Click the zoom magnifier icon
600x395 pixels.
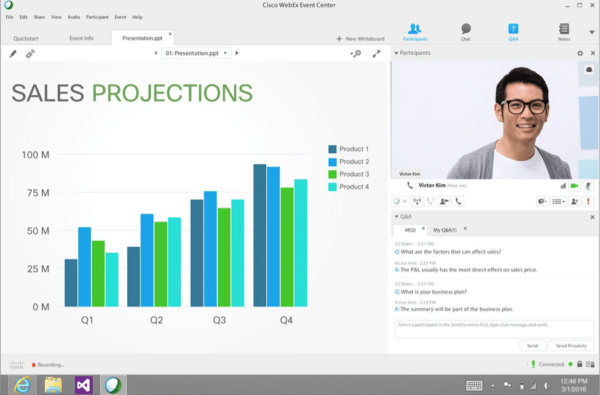click(x=356, y=54)
